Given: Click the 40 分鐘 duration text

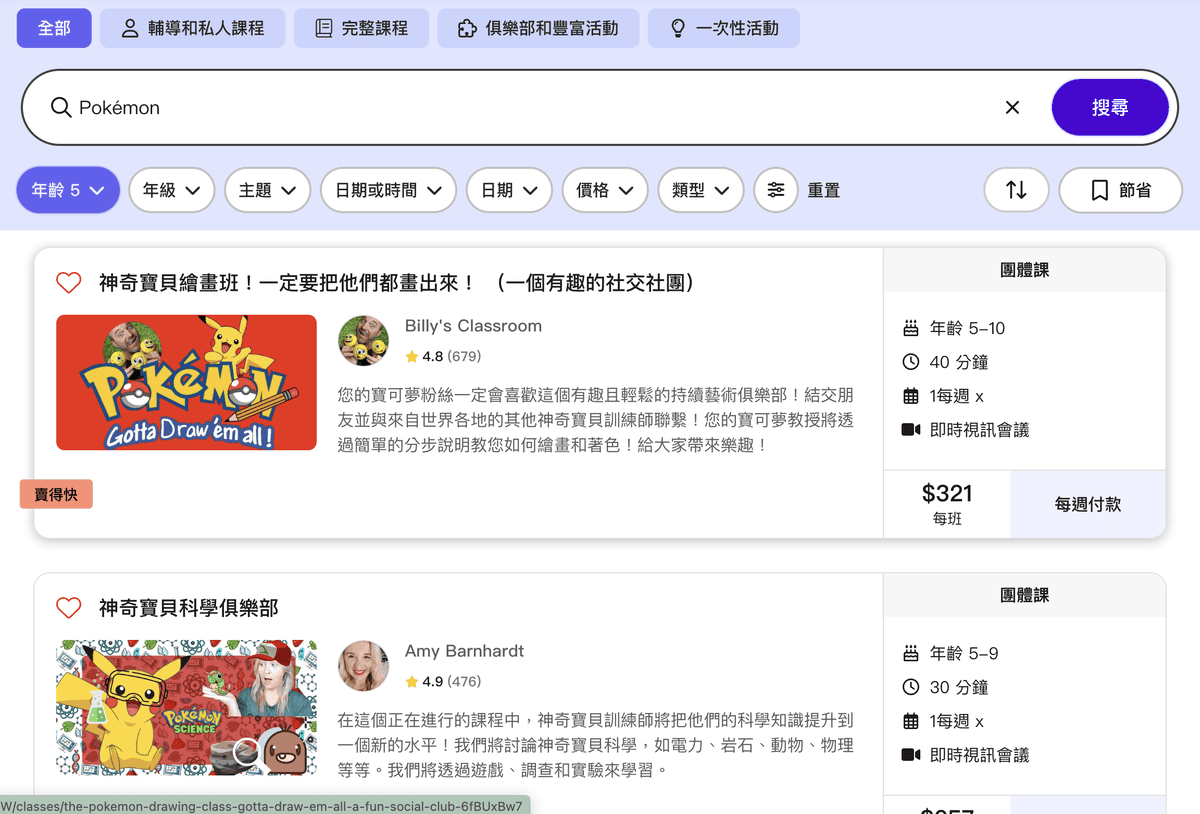Looking at the screenshot, I should [959, 362].
